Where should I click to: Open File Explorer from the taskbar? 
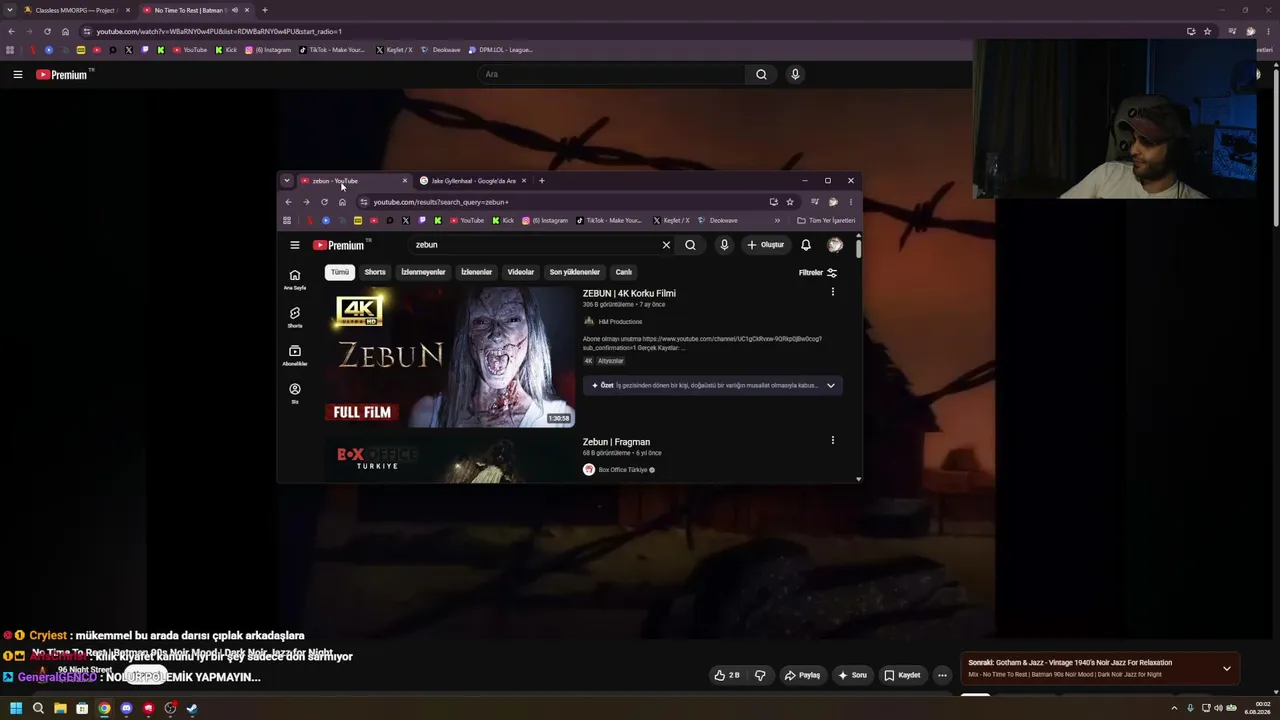pyautogui.click(x=60, y=709)
